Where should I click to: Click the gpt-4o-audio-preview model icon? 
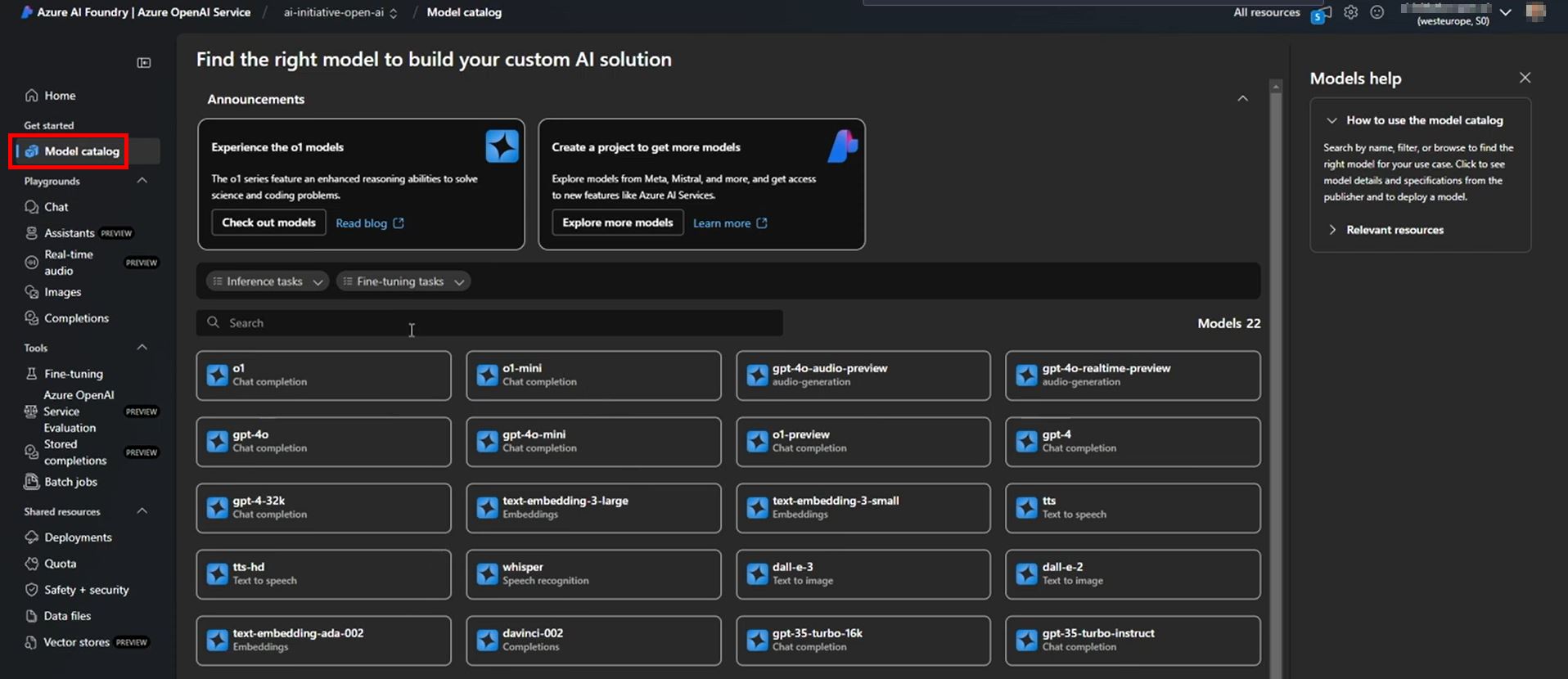point(758,375)
